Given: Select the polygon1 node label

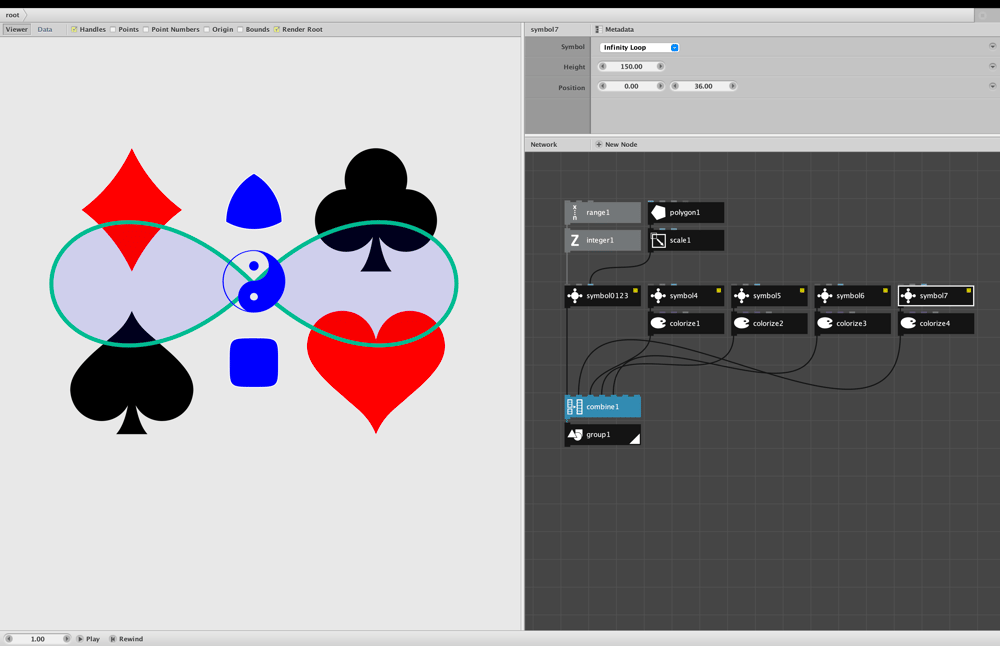Looking at the screenshot, I should 684,213.
